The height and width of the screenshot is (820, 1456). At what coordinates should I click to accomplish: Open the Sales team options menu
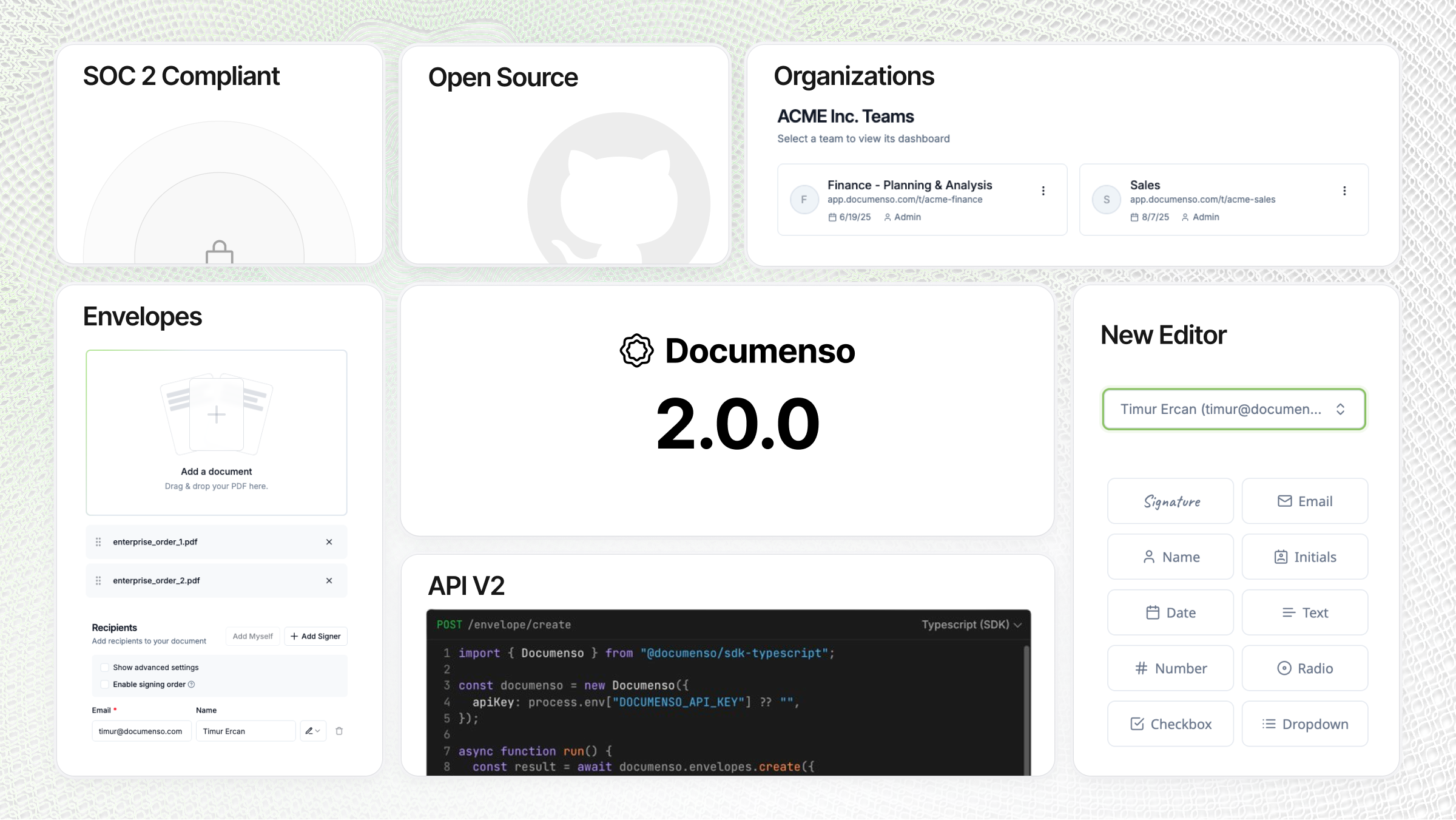pyautogui.click(x=1344, y=190)
